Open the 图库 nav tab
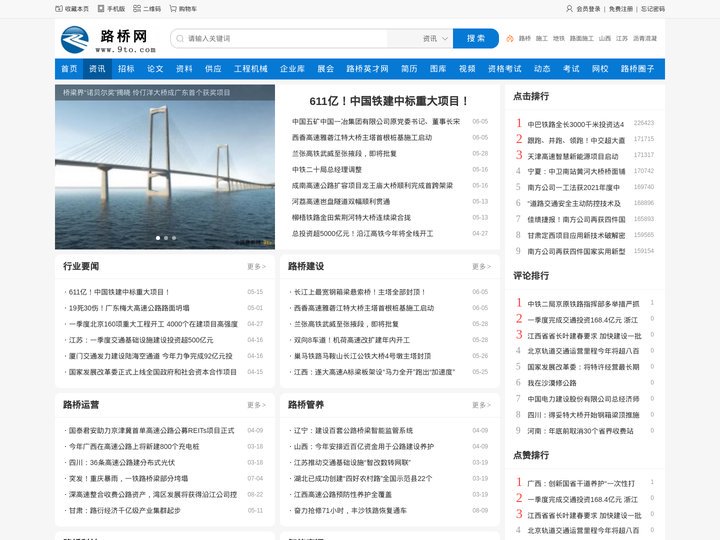720x540 pixels. tap(438, 69)
